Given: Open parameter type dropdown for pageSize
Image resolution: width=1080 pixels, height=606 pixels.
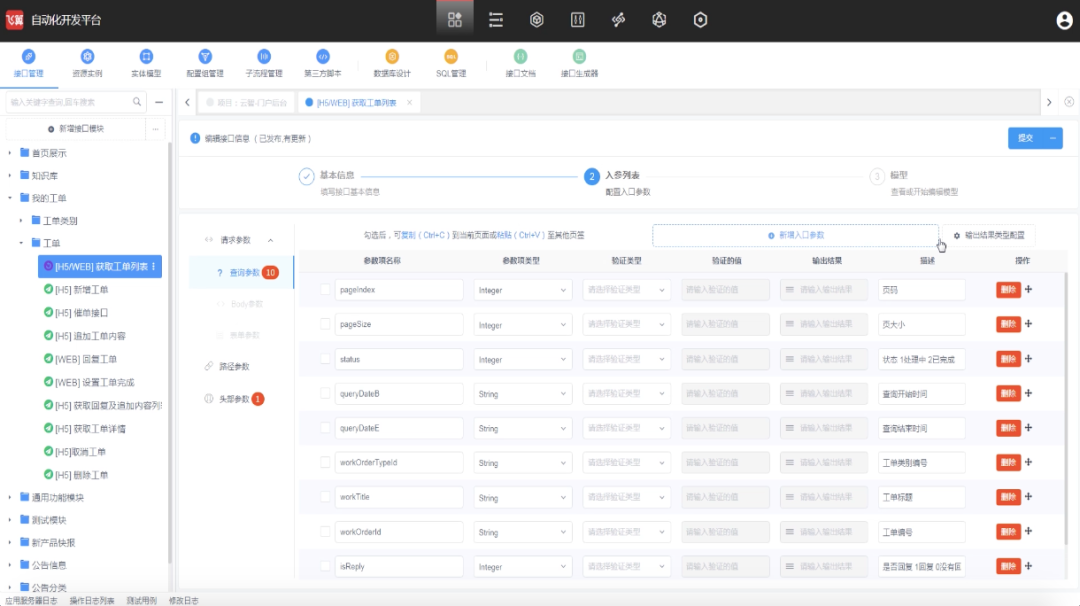Looking at the screenshot, I should (523, 324).
